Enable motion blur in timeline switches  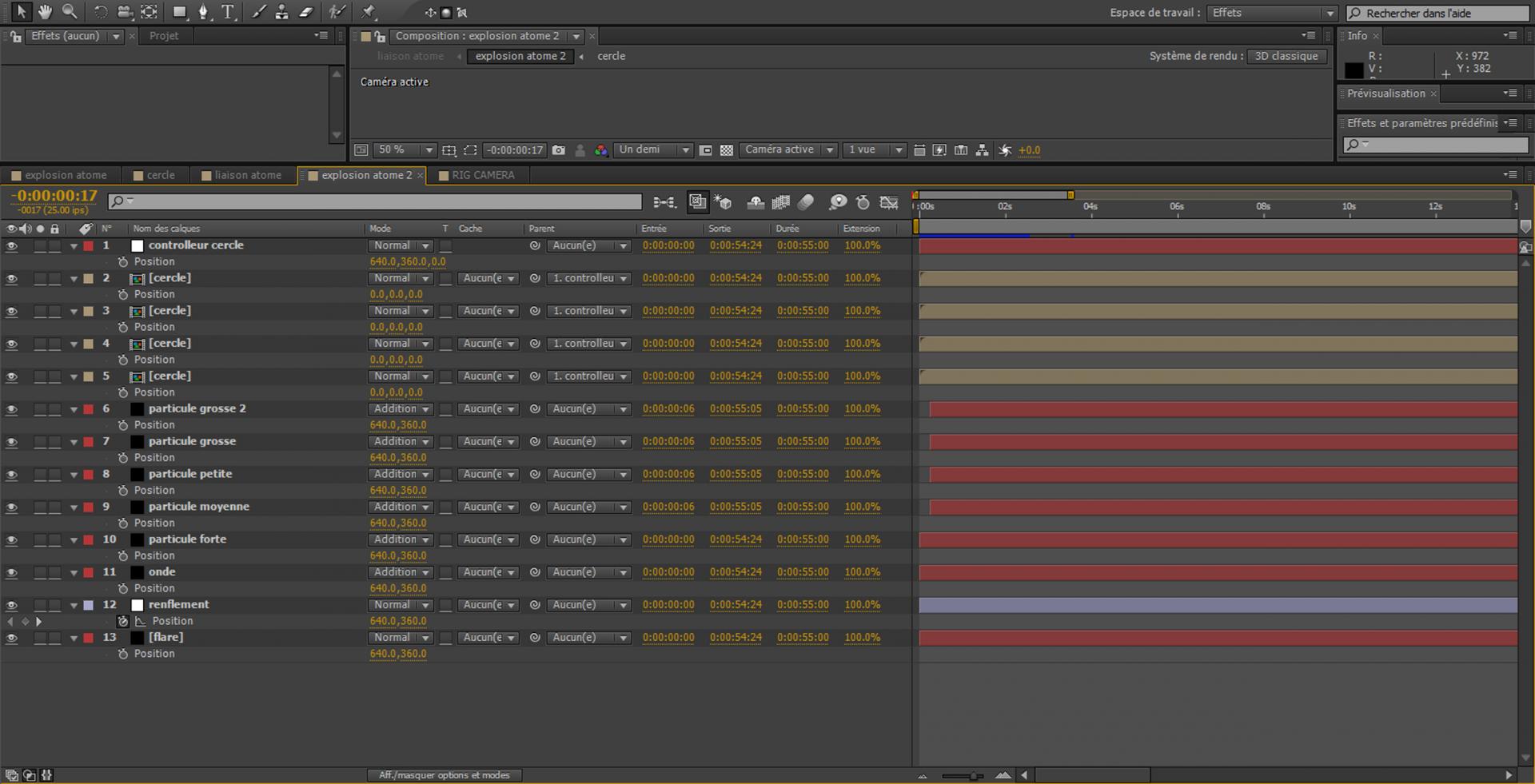point(806,202)
